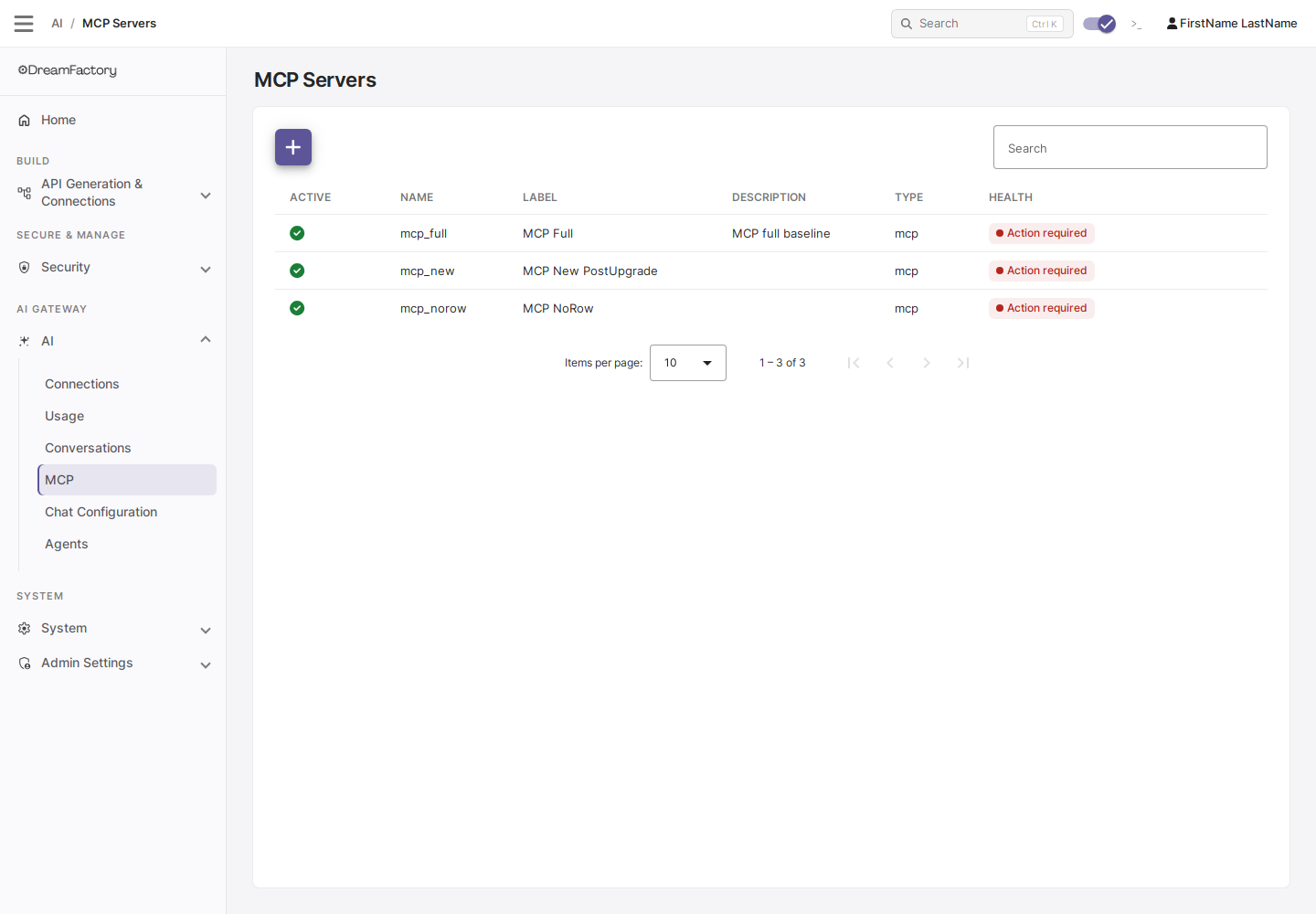This screenshot has width=1316, height=914.
Task: Click the MCP New PostUpgrade label
Action: [x=590, y=271]
